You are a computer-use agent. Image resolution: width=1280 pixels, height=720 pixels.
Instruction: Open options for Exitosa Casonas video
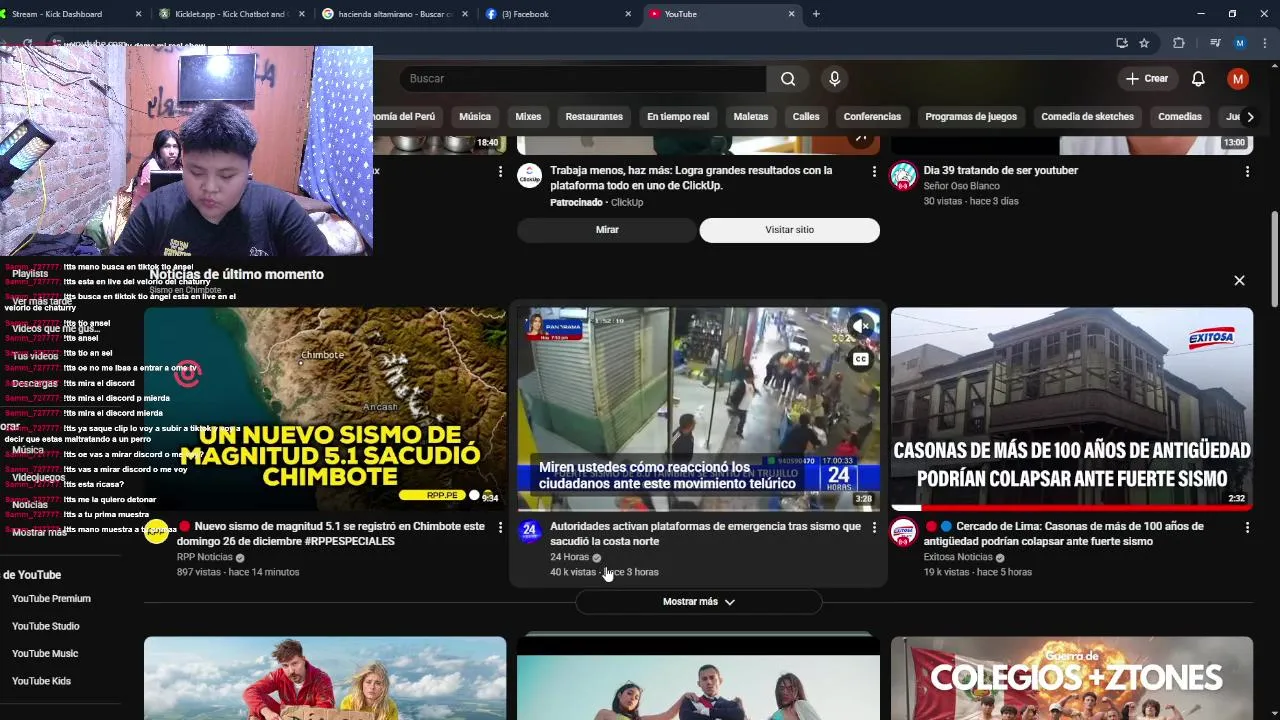[1247, 527]
